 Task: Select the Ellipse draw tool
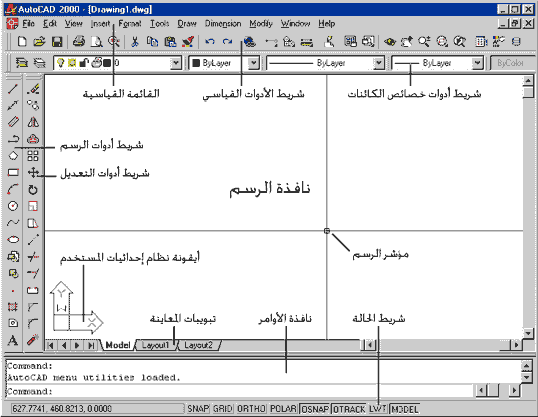tap(13, 239)
